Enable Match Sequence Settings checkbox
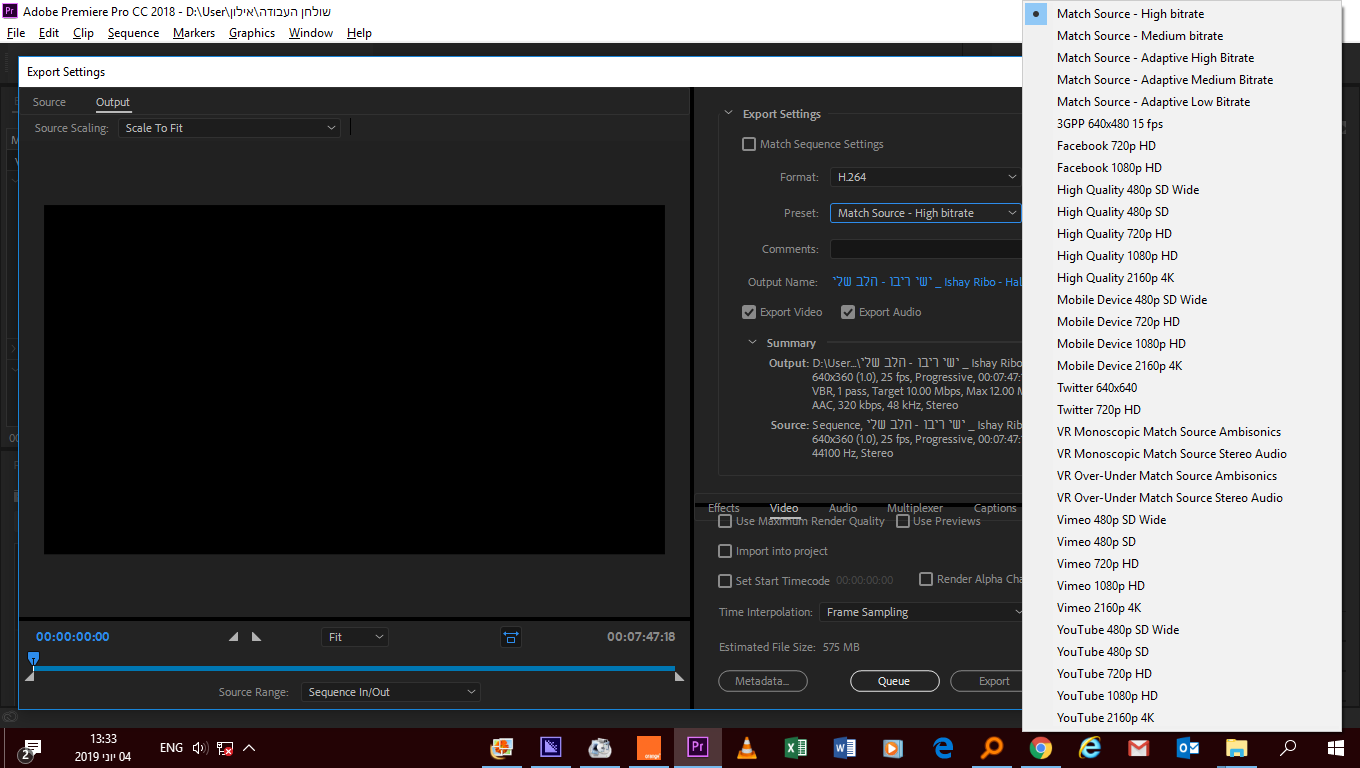Screen dimensions: 1360x768 749,144
